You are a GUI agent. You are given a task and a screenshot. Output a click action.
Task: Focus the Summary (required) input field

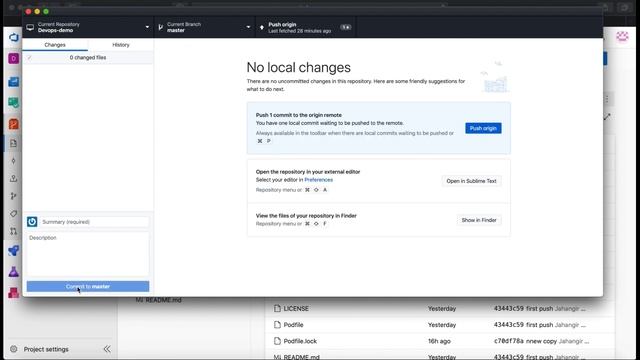coord(94,222)
